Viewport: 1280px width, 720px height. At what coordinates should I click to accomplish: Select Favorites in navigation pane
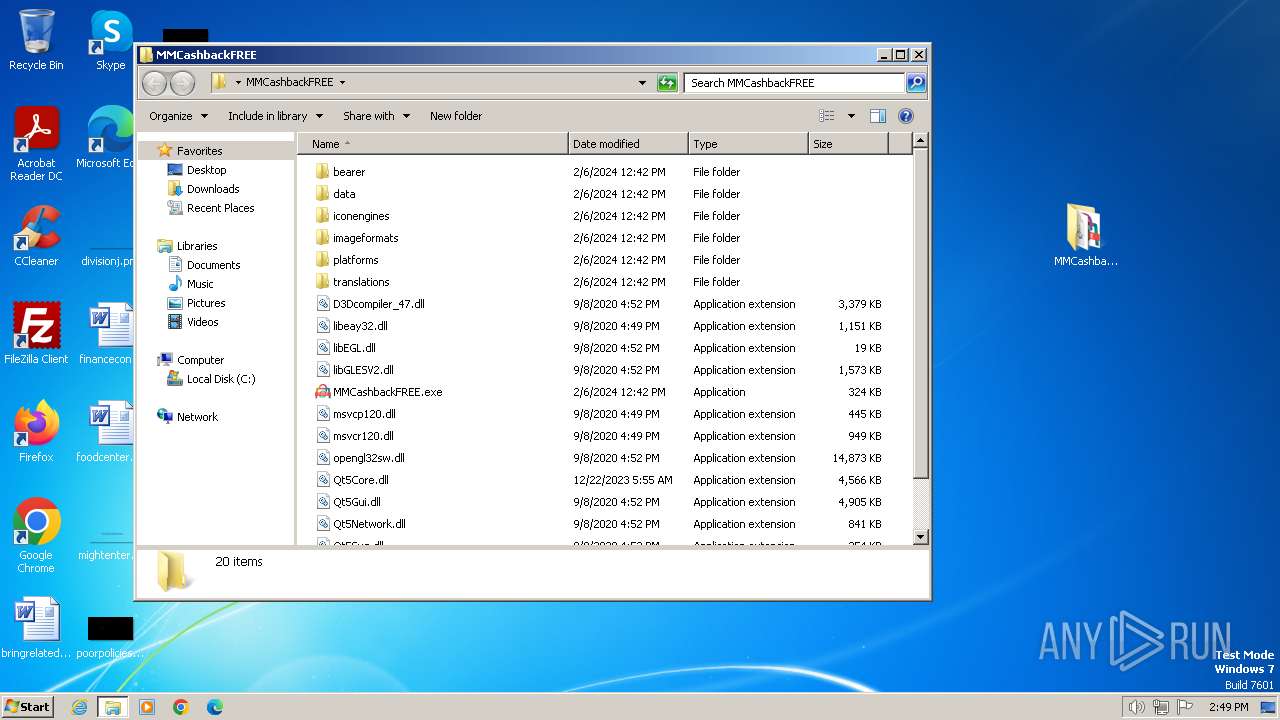click(199, 151)
